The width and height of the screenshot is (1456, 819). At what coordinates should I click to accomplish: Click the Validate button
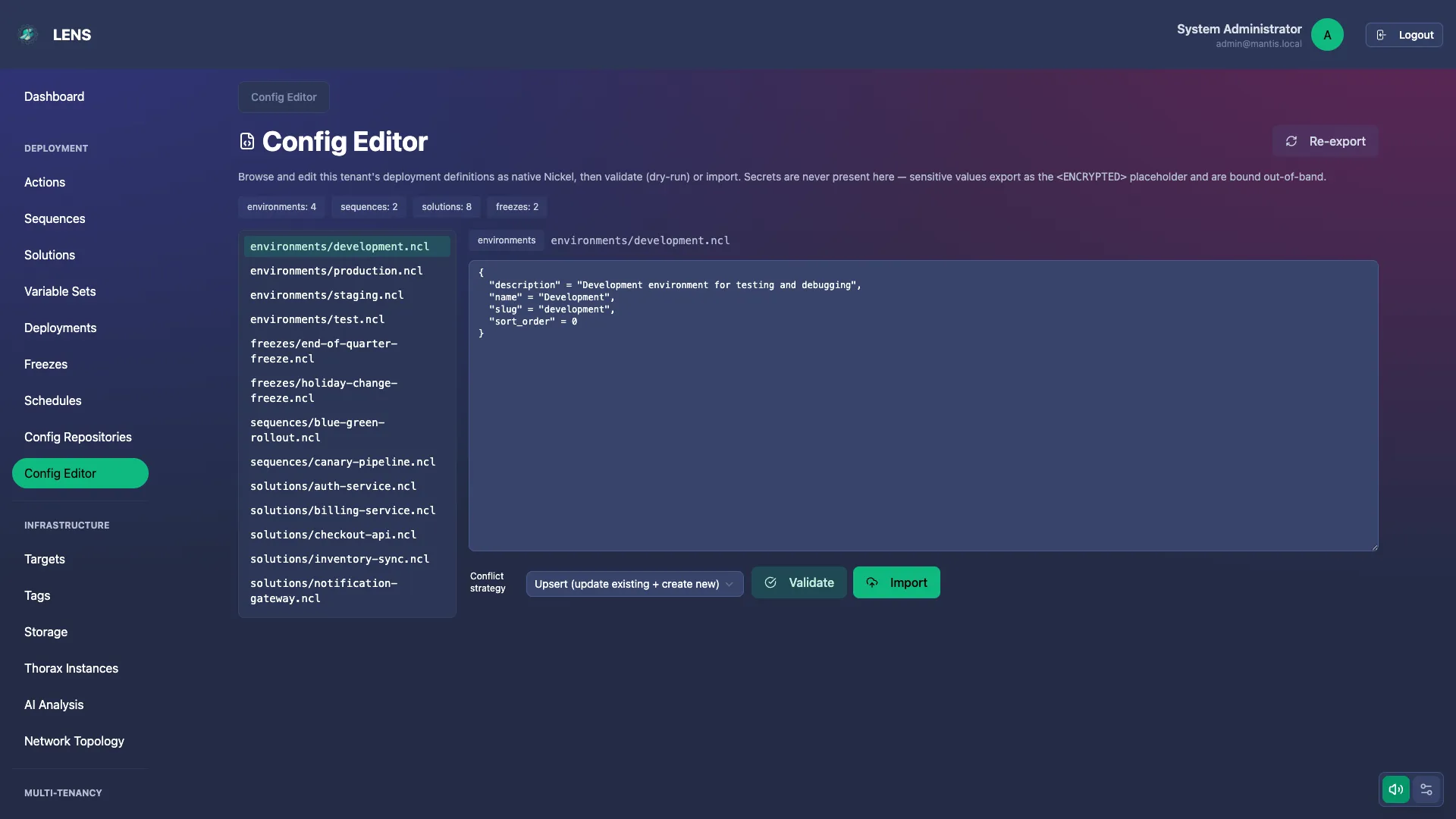(x=799, y=582)
